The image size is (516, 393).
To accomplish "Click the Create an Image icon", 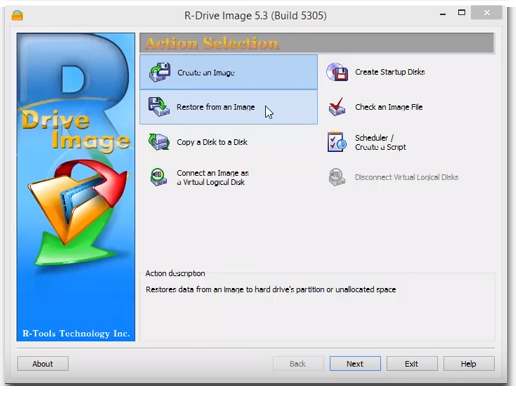I will pyautogui.click(x=160, y=72).
